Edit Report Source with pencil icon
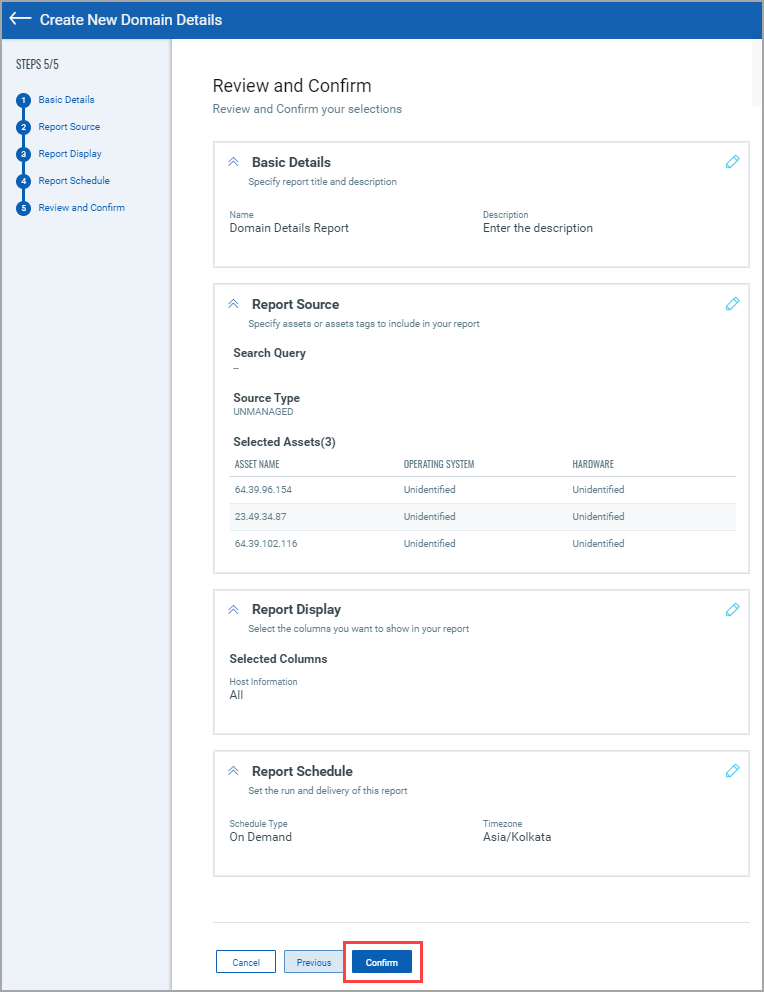 click(732, 304)
